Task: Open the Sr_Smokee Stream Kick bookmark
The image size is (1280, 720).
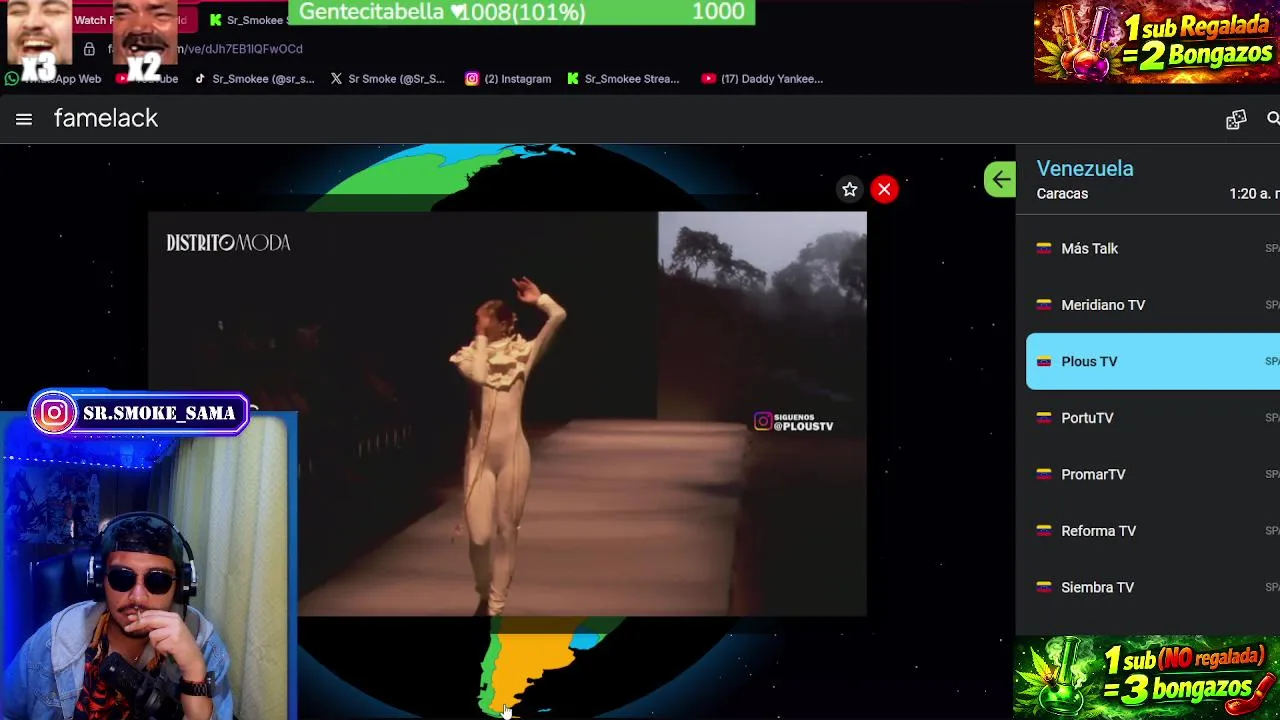Action: tap(623, 78)
